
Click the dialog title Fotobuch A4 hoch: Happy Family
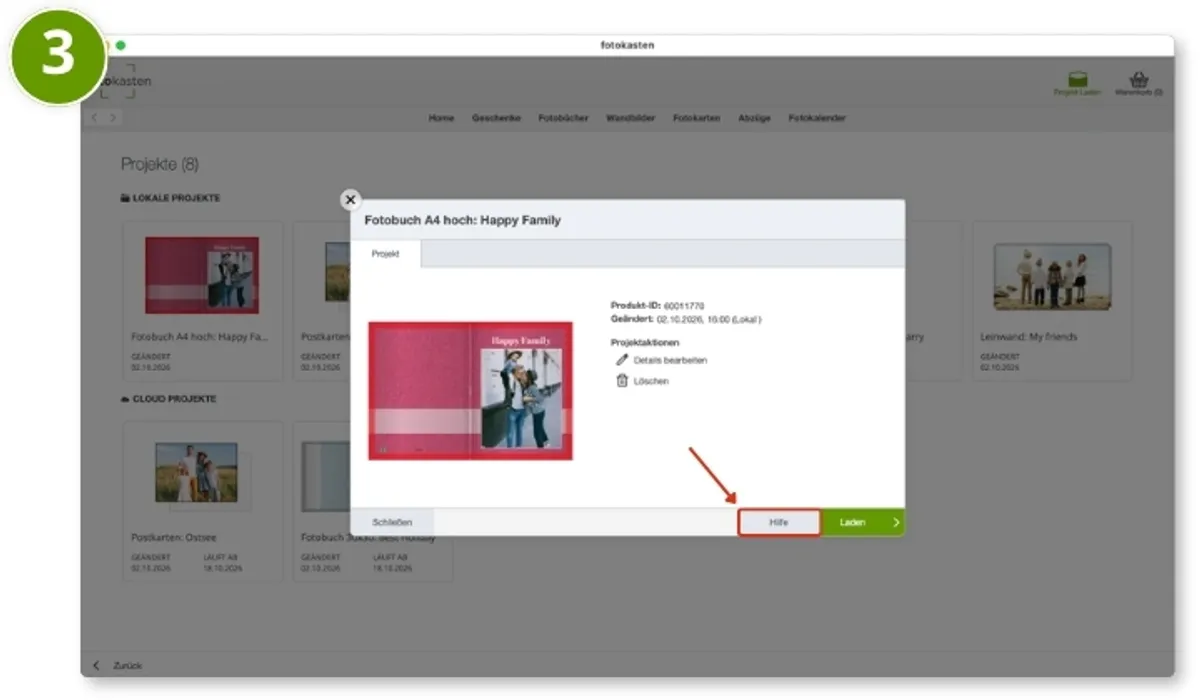462,220
